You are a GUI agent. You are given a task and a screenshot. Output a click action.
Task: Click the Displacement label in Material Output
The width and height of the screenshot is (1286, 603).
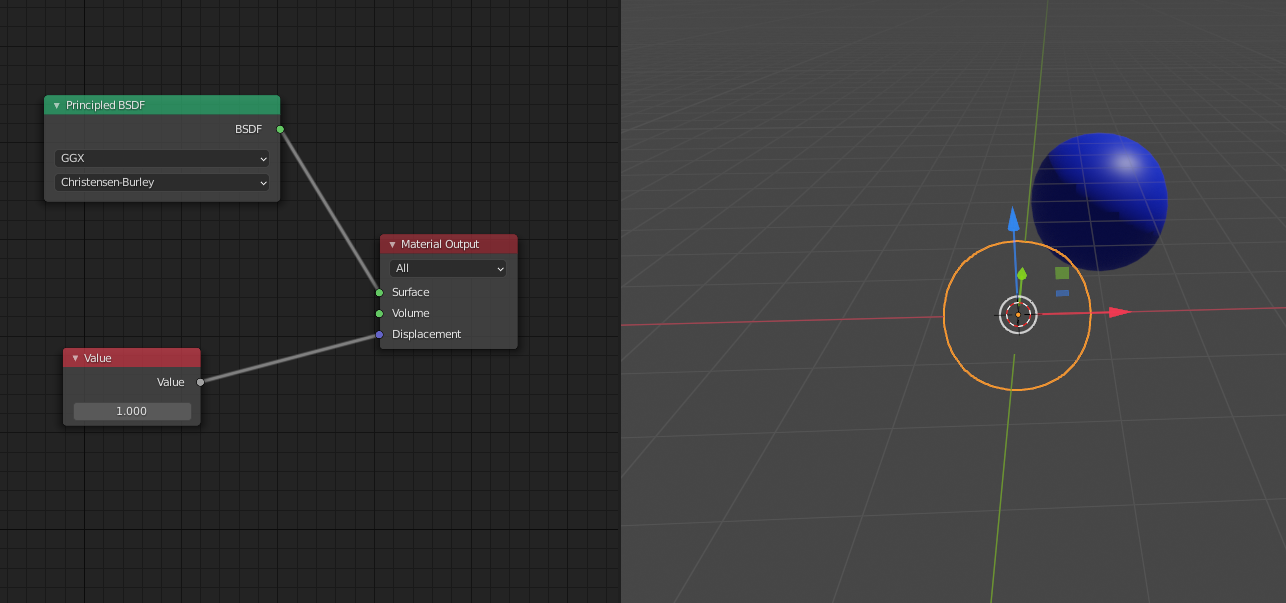(427, 334)
